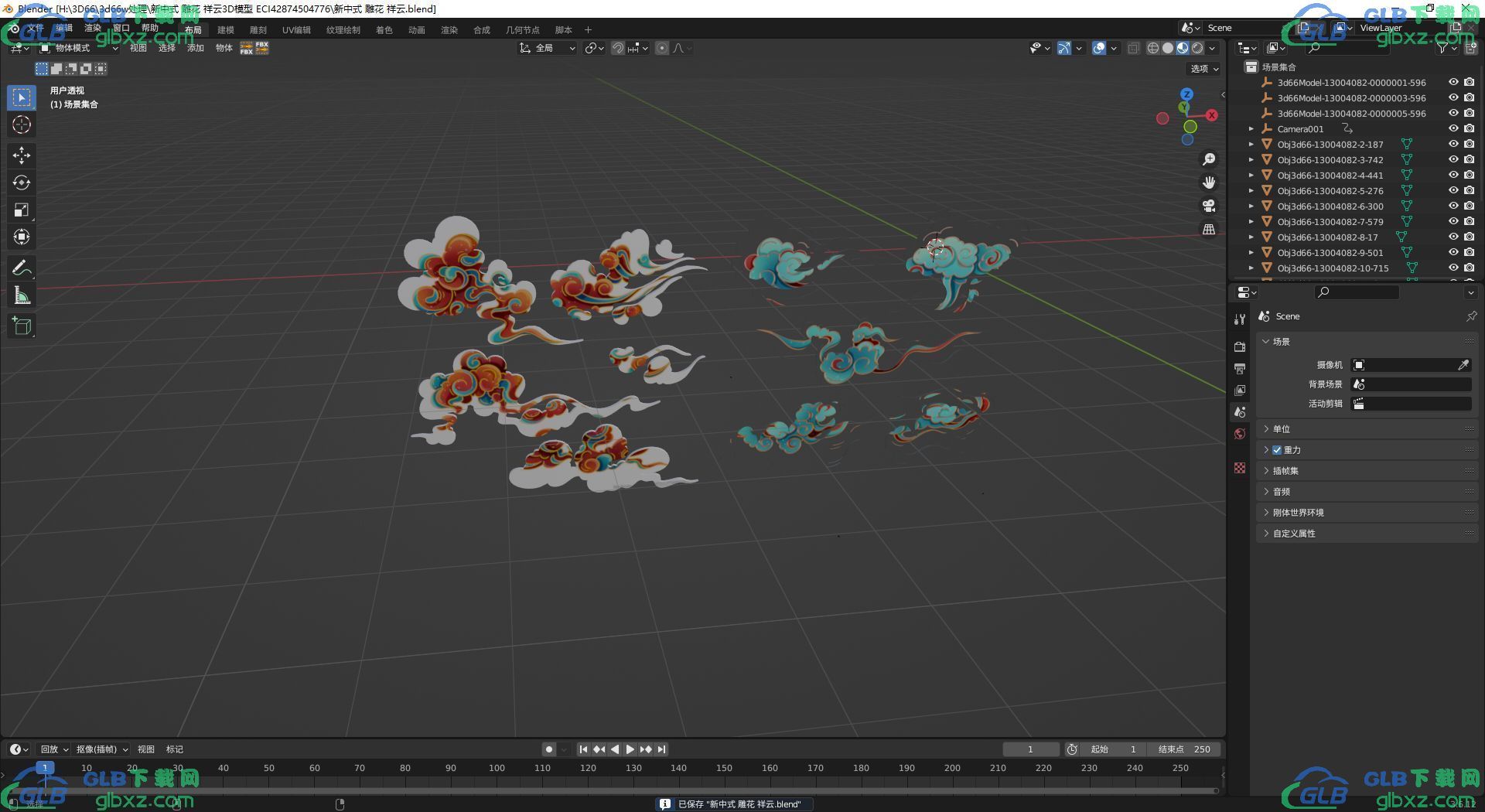Activate the Add Cube tool

pyautogui.click(x=22, y=326)
